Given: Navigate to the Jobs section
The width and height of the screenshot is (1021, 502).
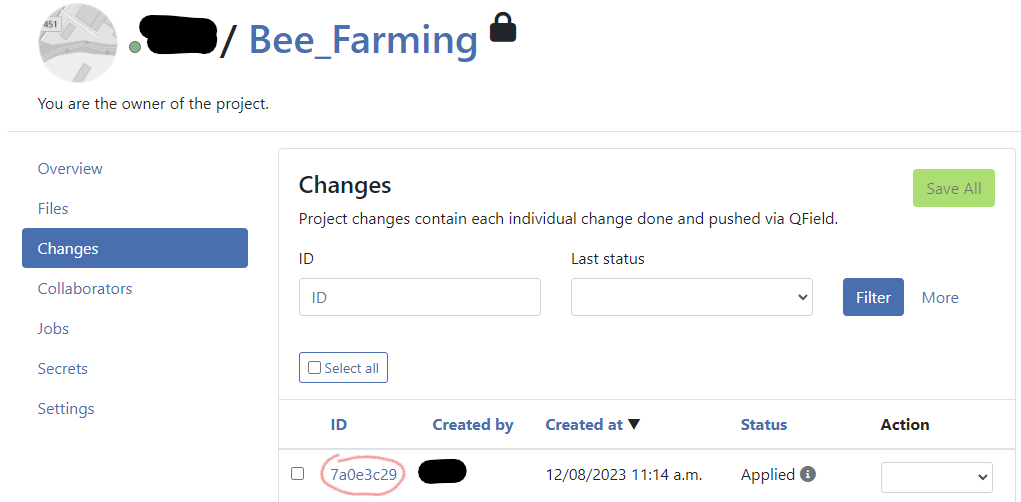Looking at the screenshot, I should tap(53, 328).
